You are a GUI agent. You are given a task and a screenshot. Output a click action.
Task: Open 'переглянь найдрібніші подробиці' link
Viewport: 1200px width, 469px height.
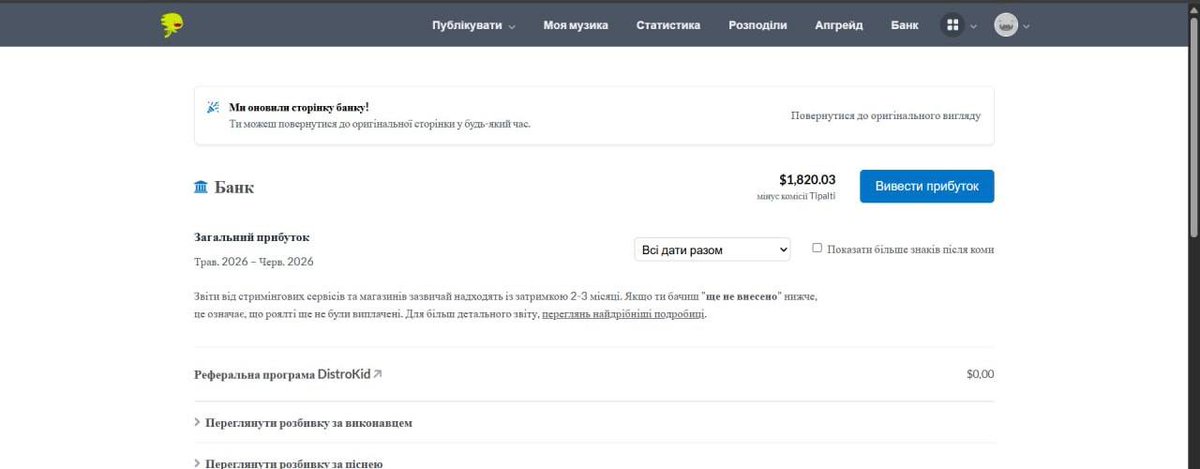tap(624, 314)
